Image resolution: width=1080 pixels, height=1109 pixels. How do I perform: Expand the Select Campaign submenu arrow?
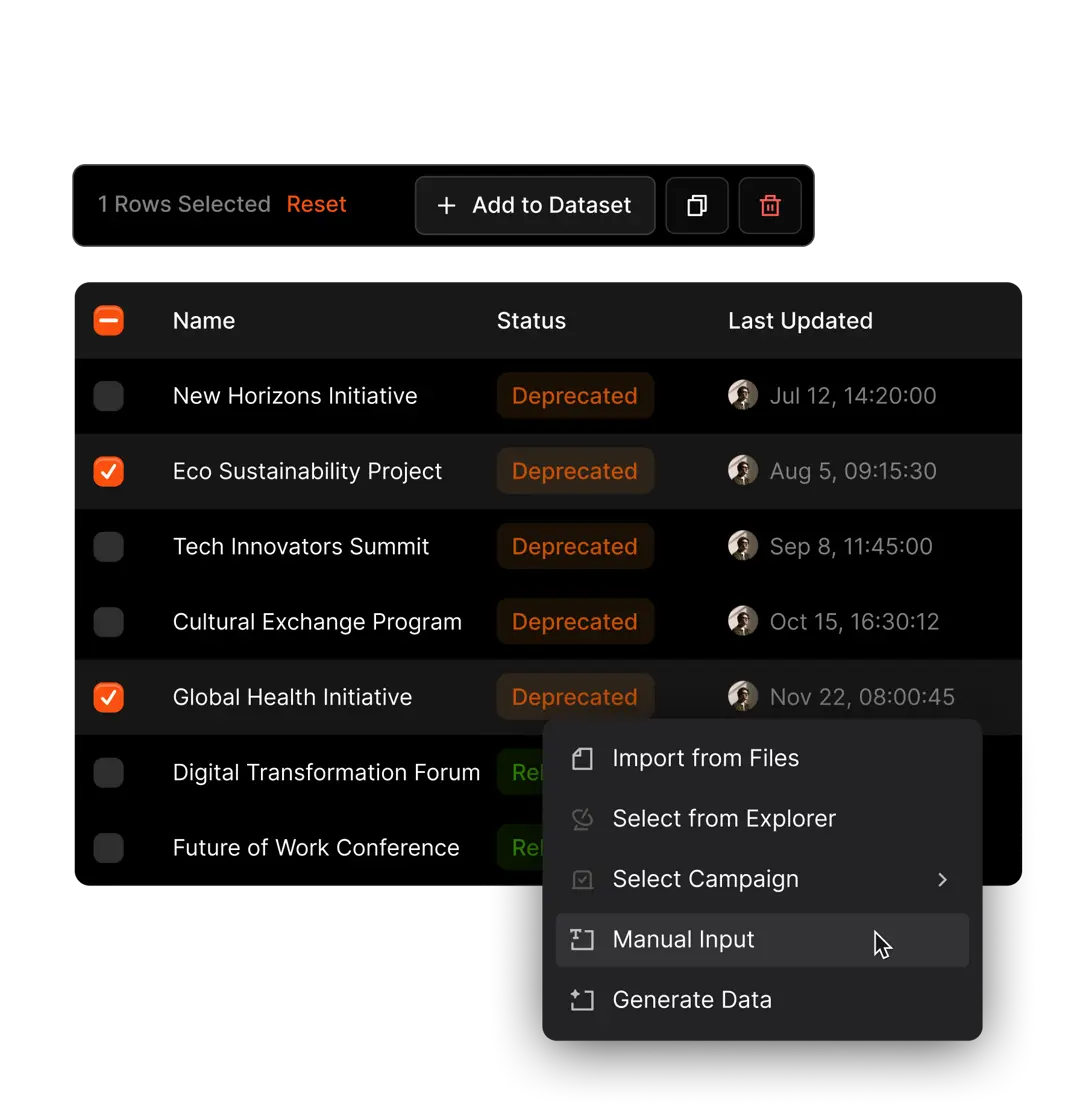942,880
